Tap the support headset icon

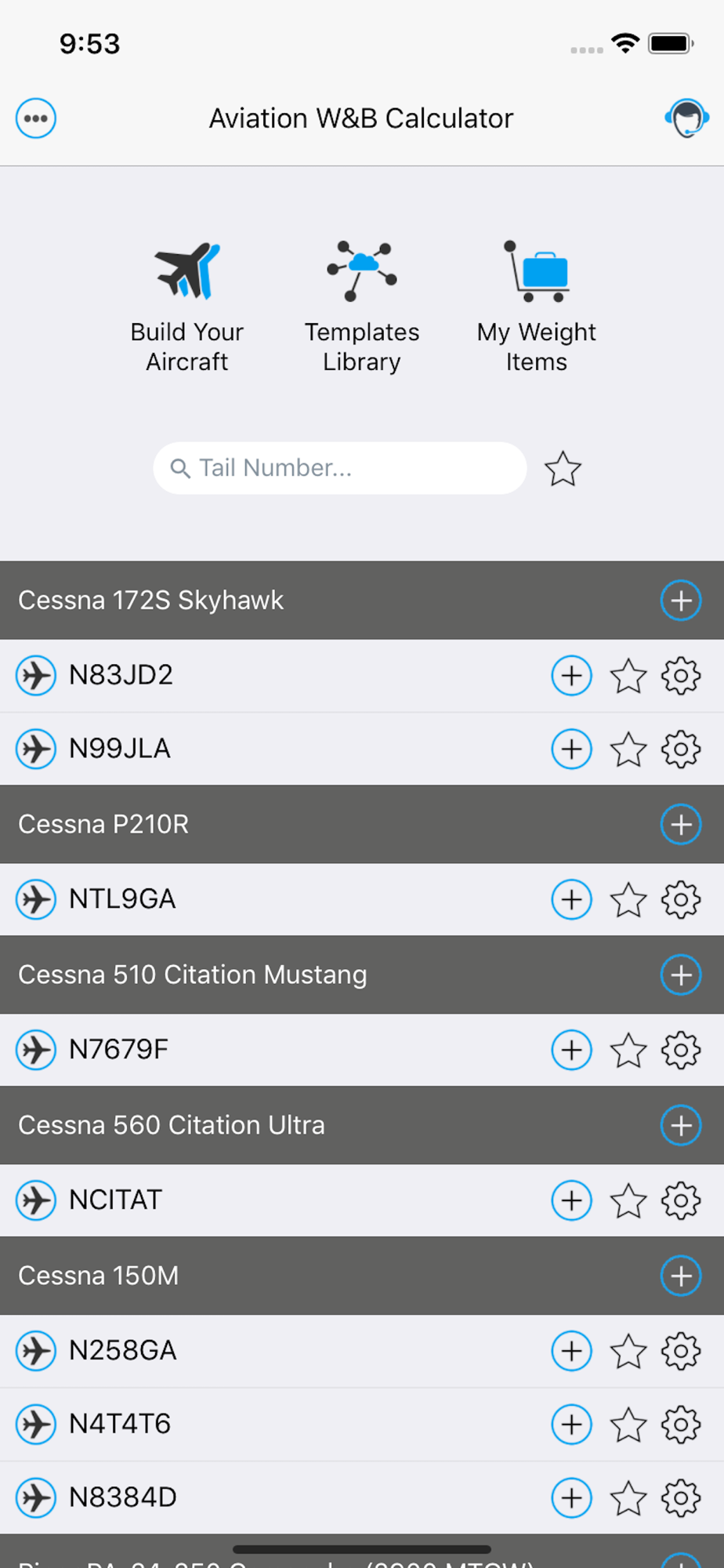pyautogui.click(x=686, y=118)
